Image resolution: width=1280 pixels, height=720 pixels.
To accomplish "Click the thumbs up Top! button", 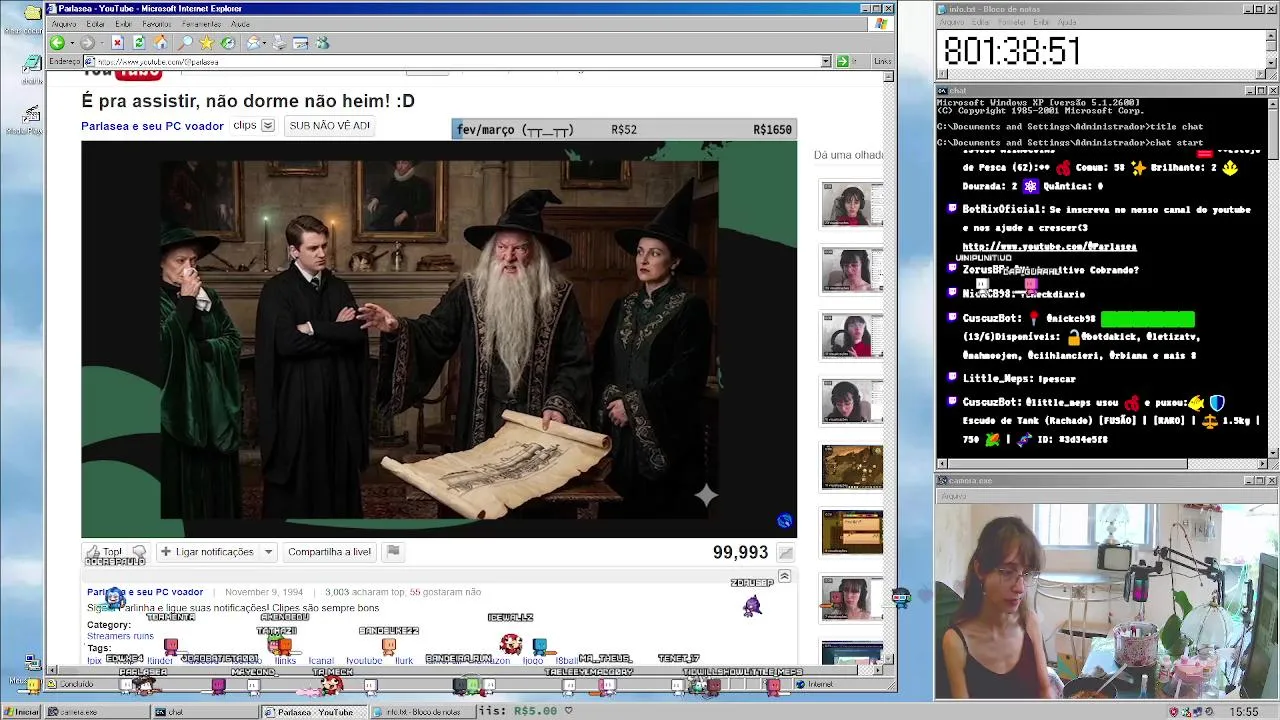I will coord(104,552).
